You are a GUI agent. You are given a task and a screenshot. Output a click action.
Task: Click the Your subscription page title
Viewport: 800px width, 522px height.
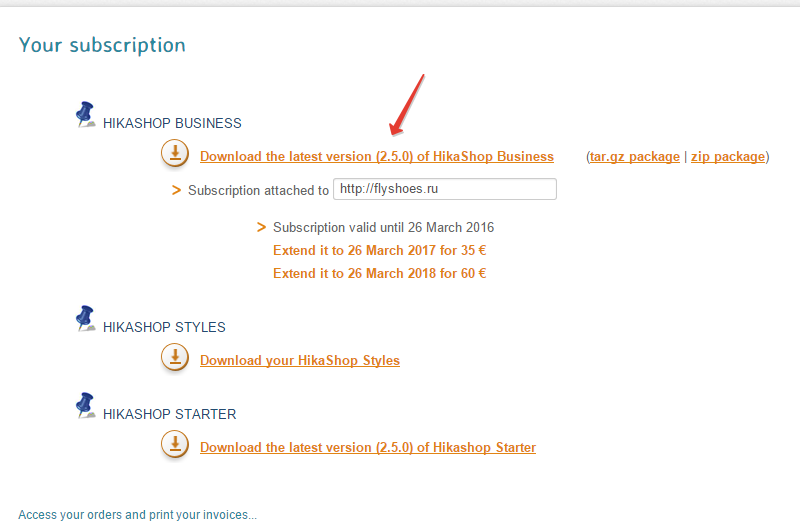tap(102, 45)
